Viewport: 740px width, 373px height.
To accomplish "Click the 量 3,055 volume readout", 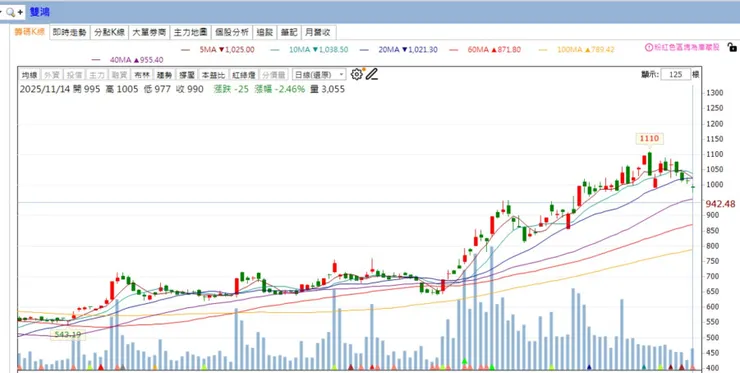I will (328, 89).
